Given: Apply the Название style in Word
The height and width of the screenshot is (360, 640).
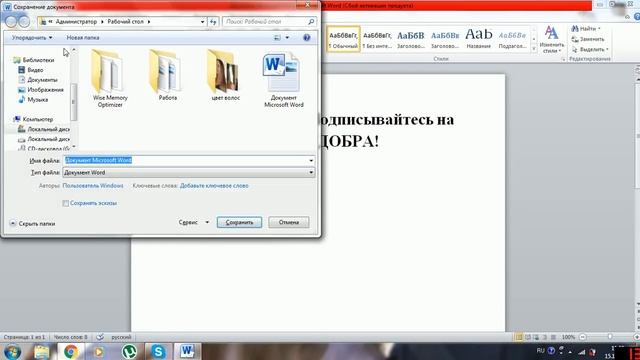Looking at the screenshot, I should click(478, 39).
